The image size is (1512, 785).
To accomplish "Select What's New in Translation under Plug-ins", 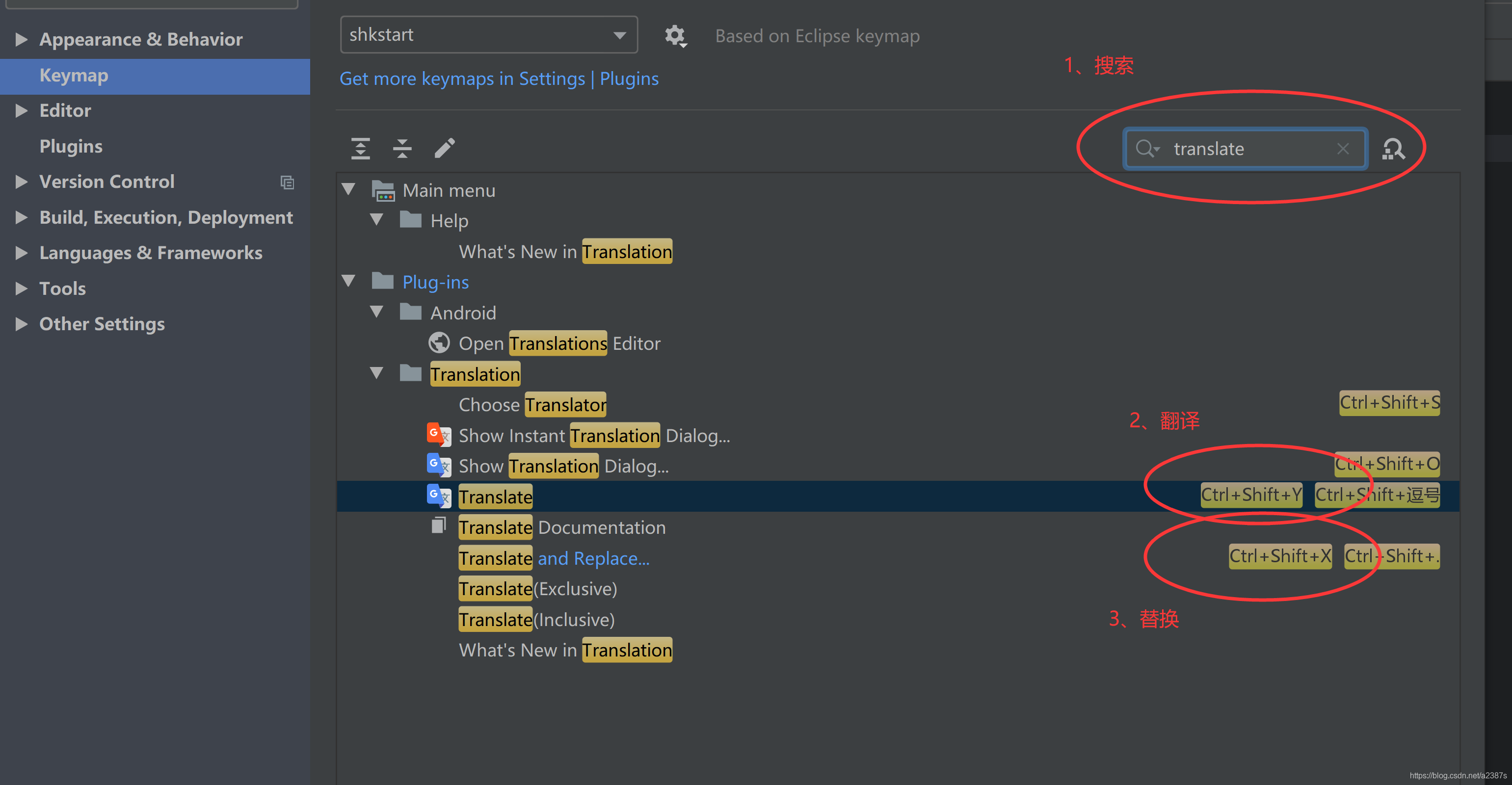I will (x=565, y=650).
